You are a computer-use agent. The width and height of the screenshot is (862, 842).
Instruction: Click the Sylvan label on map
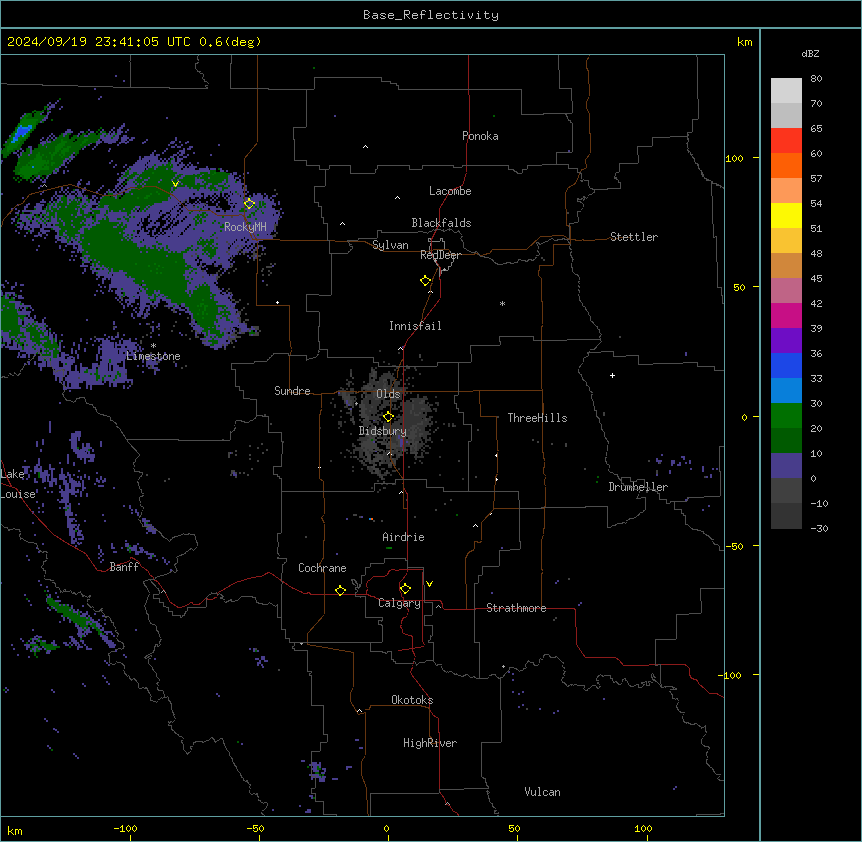click(x=390, y=245)
